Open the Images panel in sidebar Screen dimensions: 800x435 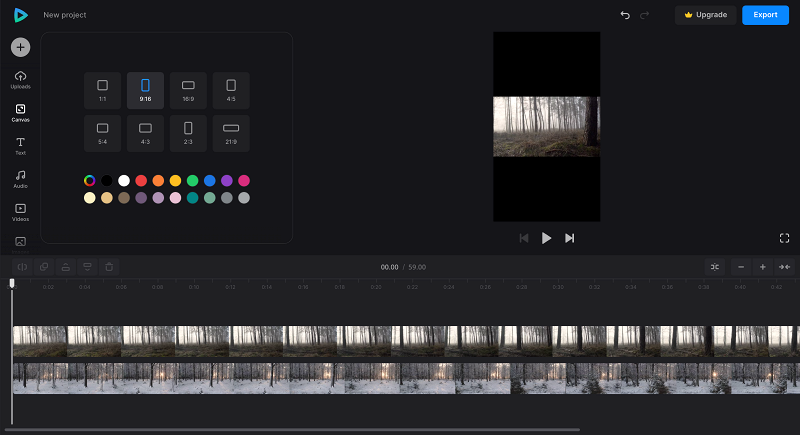20,243
